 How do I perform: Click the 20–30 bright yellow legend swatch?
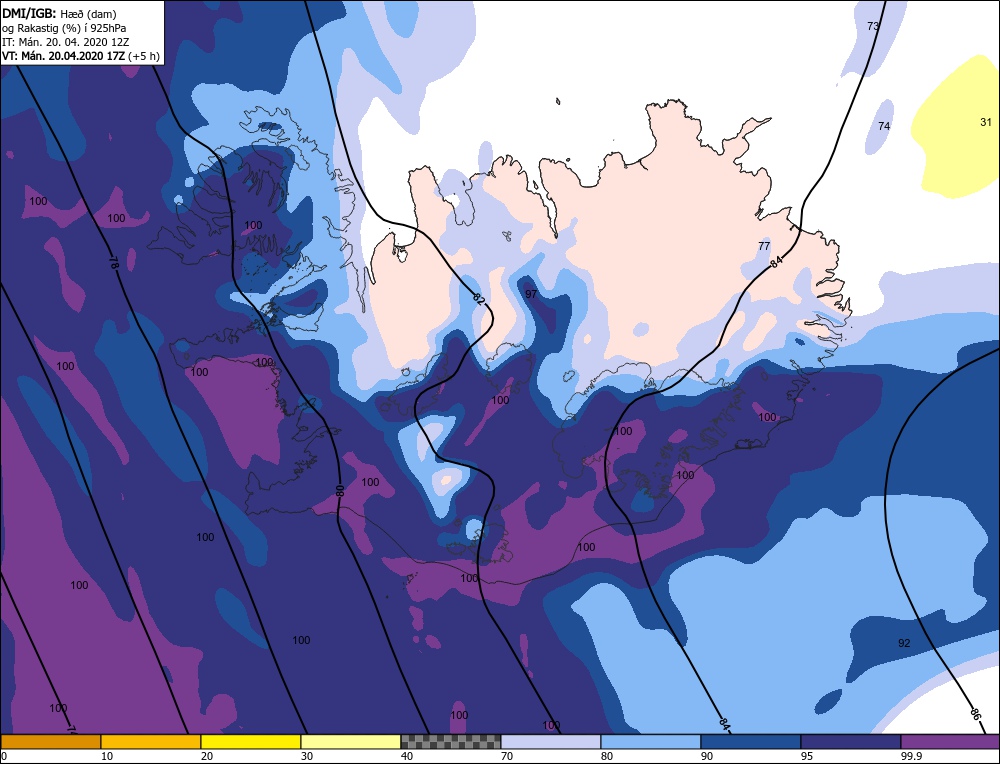click(251, 742)
